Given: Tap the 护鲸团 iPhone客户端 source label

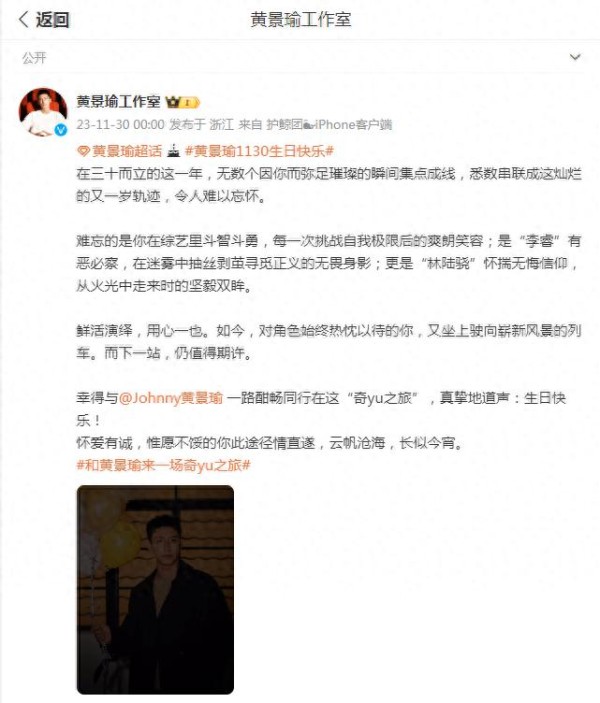Looking at the screenshot, I should tap(329, 124).
